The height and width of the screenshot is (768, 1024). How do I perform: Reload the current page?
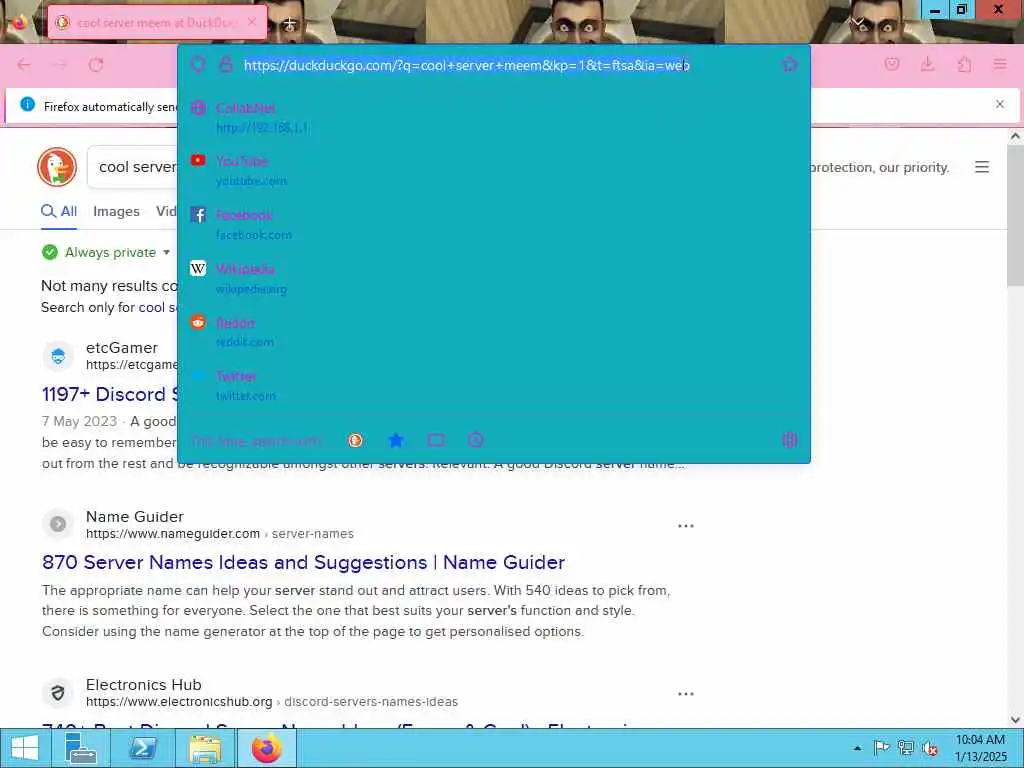click(x=96, y=65)
